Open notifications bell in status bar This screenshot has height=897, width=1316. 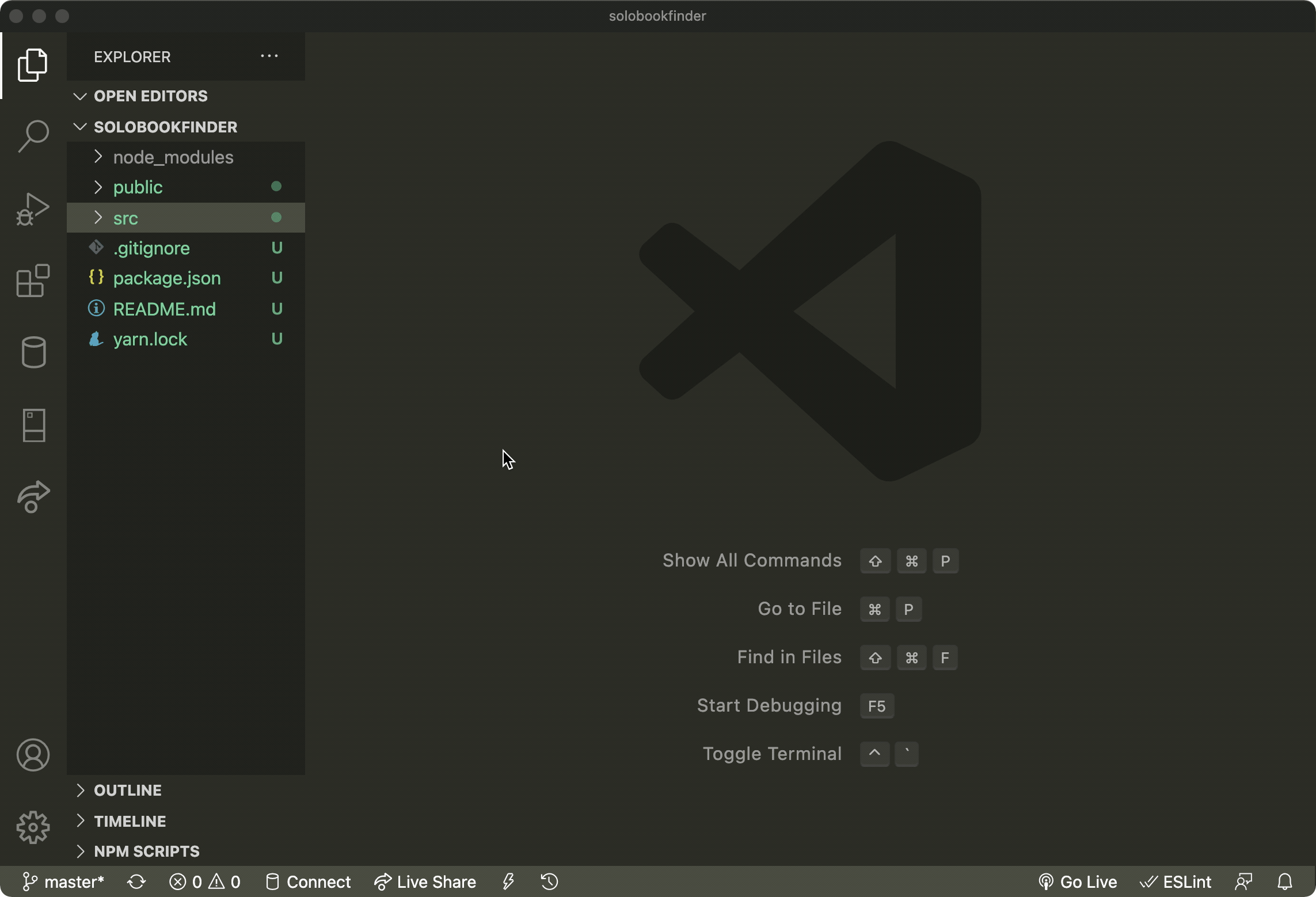click(1285, 881)
